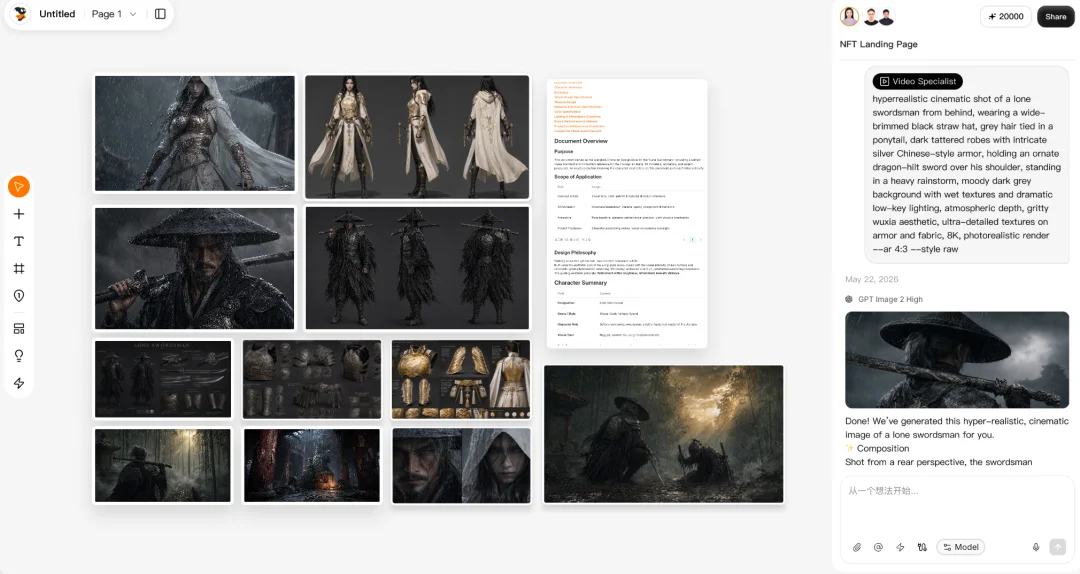Toggle the sidebar panel layout icon

point(160,14)
